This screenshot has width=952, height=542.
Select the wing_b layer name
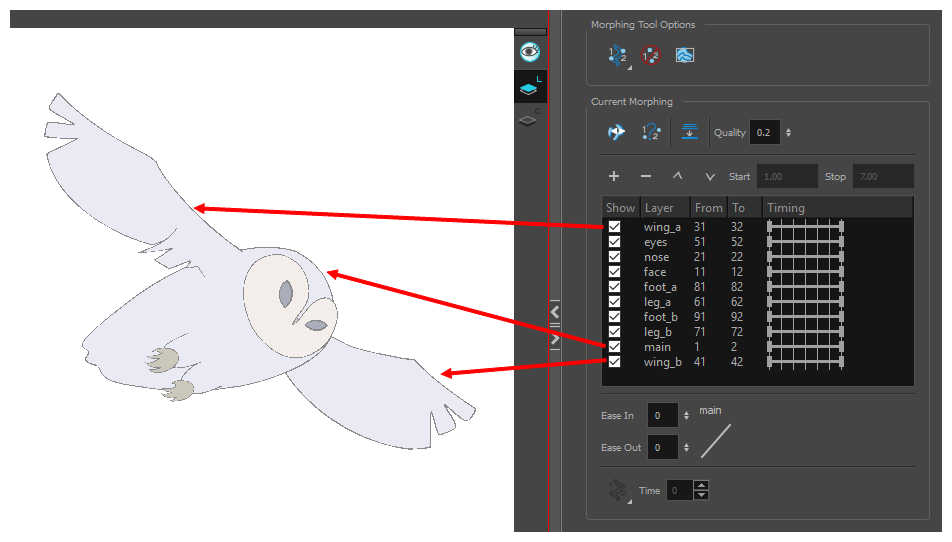[x=662, y=362]
